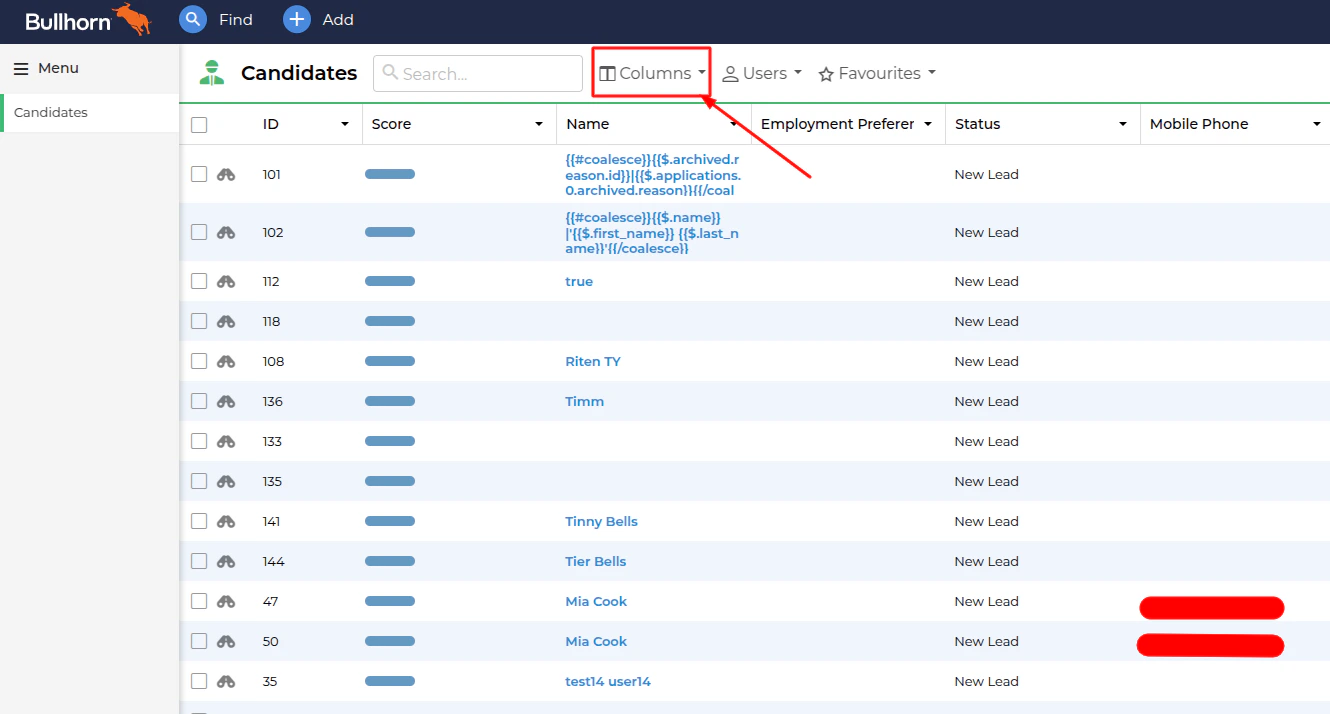Click binoculars icon for candidate 144

[x=226, y=561]
